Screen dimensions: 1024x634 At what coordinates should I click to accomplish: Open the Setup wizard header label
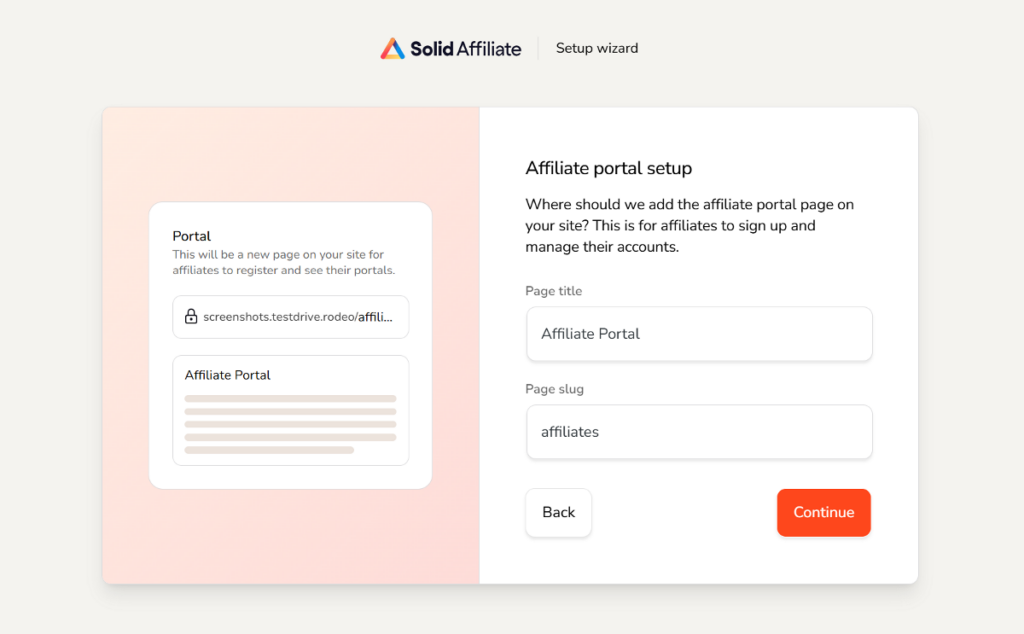596,47
